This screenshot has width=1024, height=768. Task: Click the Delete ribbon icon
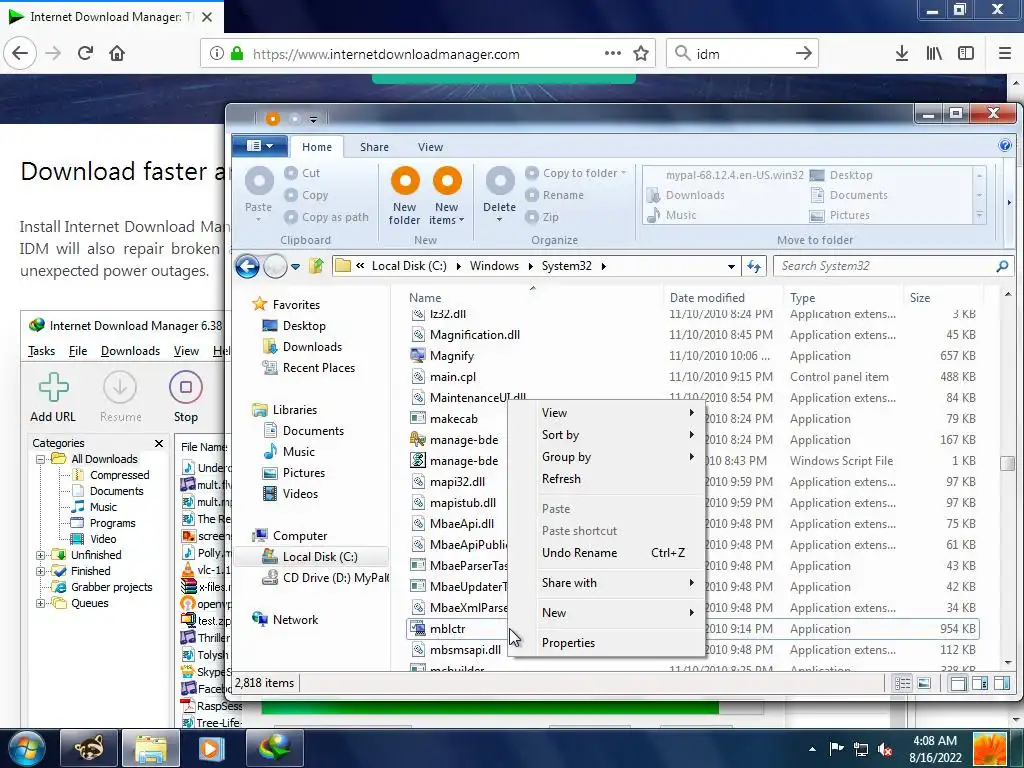pyautogui.click(x=500, y=181)
